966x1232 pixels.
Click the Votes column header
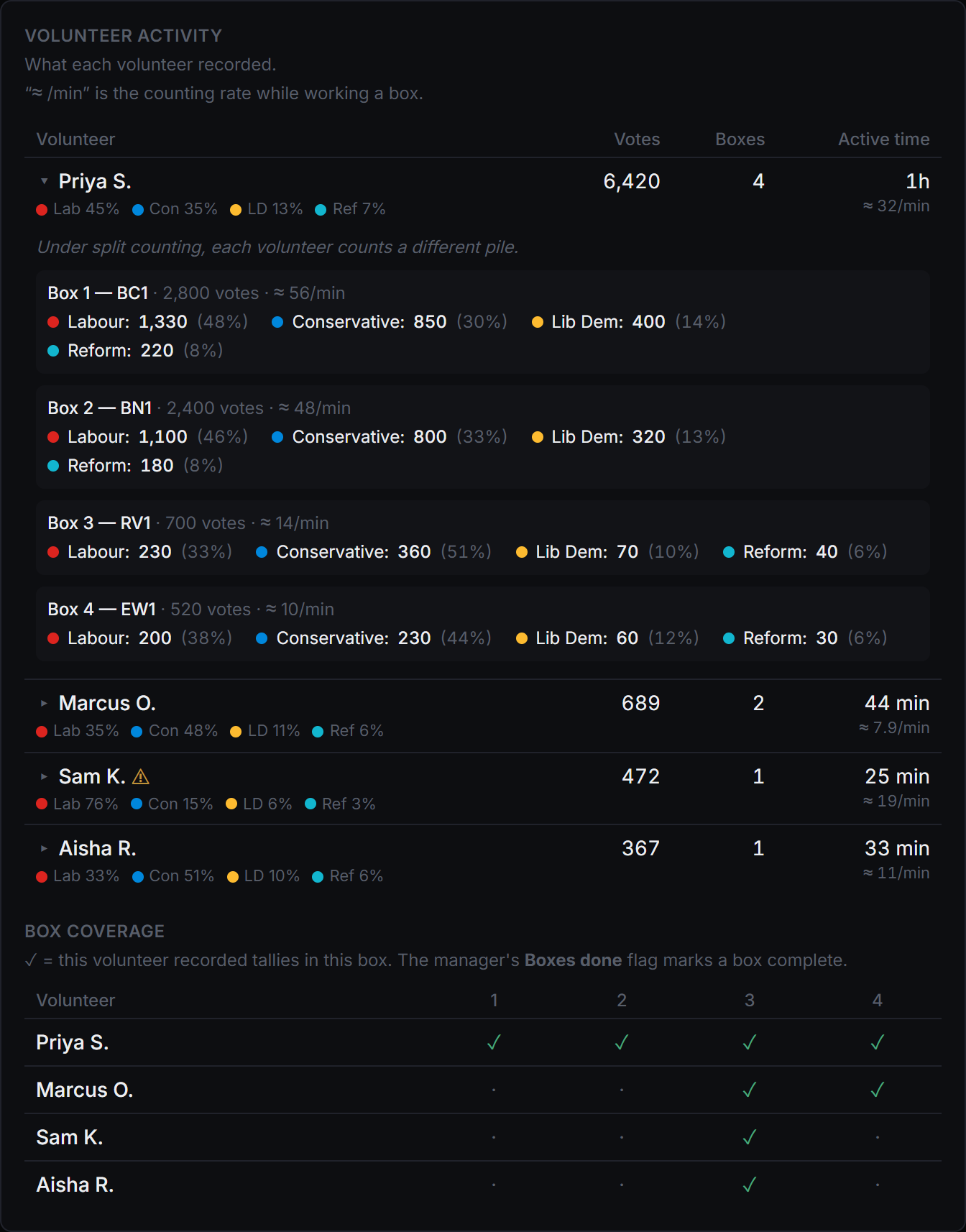click(x=637, y=139)
